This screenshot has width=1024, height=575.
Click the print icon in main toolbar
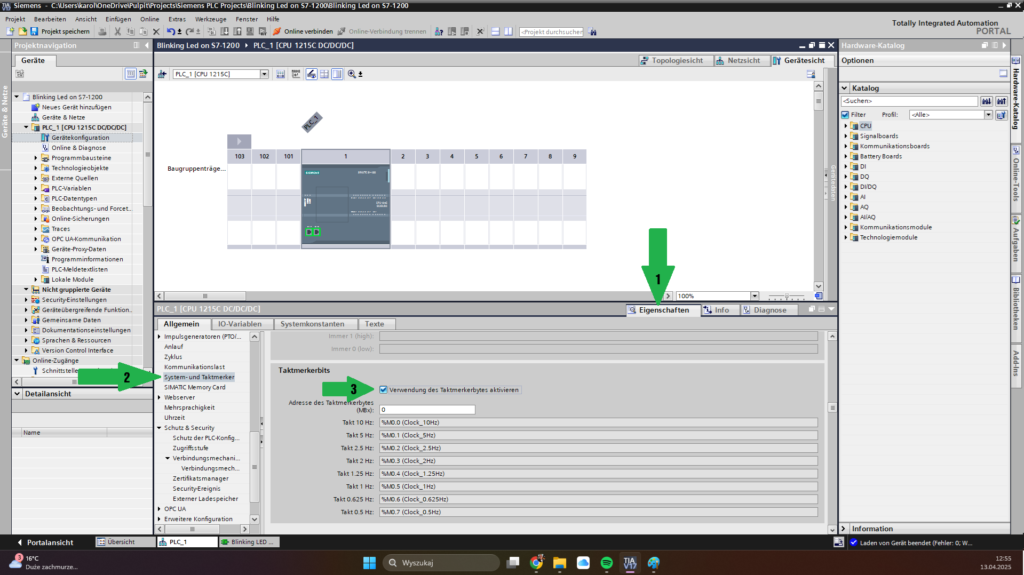pyautogui.click(x=103, y=31)
